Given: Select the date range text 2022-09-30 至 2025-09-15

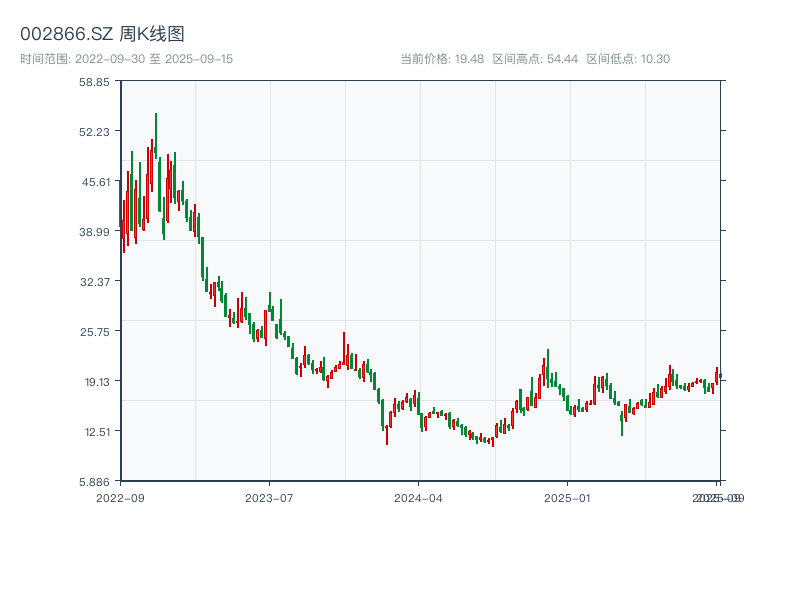Looking at the screenshot, I should pyautogui.click(x=154, y=59).
